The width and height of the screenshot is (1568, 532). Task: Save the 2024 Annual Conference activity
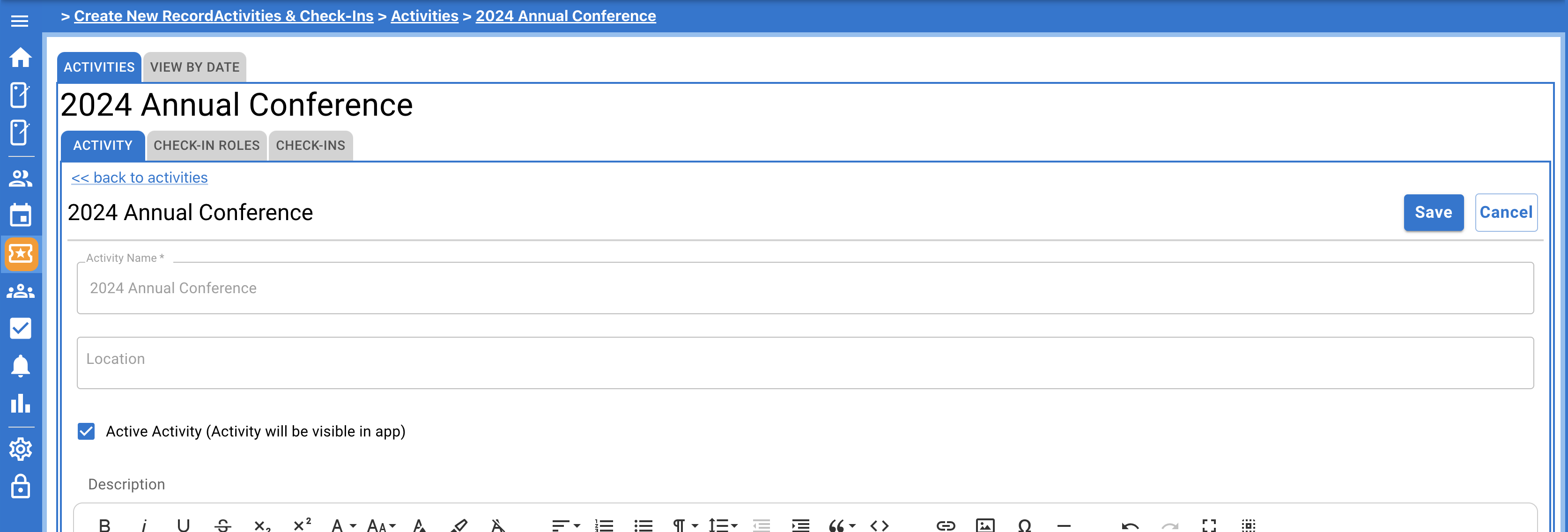1433,213
